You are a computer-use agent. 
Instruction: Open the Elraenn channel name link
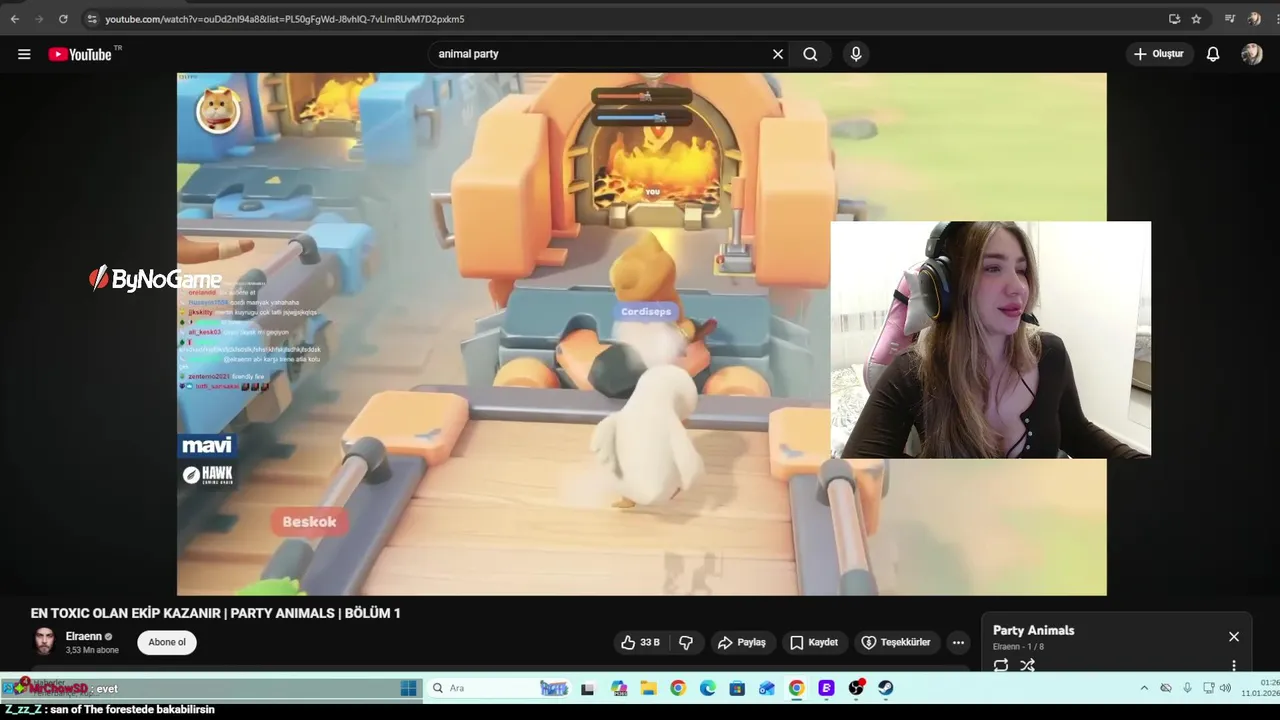pos(83,636)
